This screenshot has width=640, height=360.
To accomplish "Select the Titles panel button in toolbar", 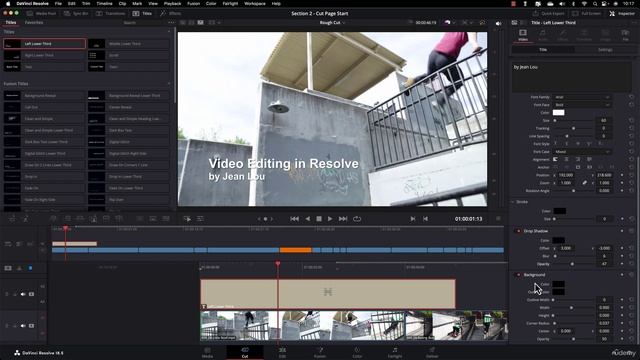I will pyautogui.click(x=142, y=13).
